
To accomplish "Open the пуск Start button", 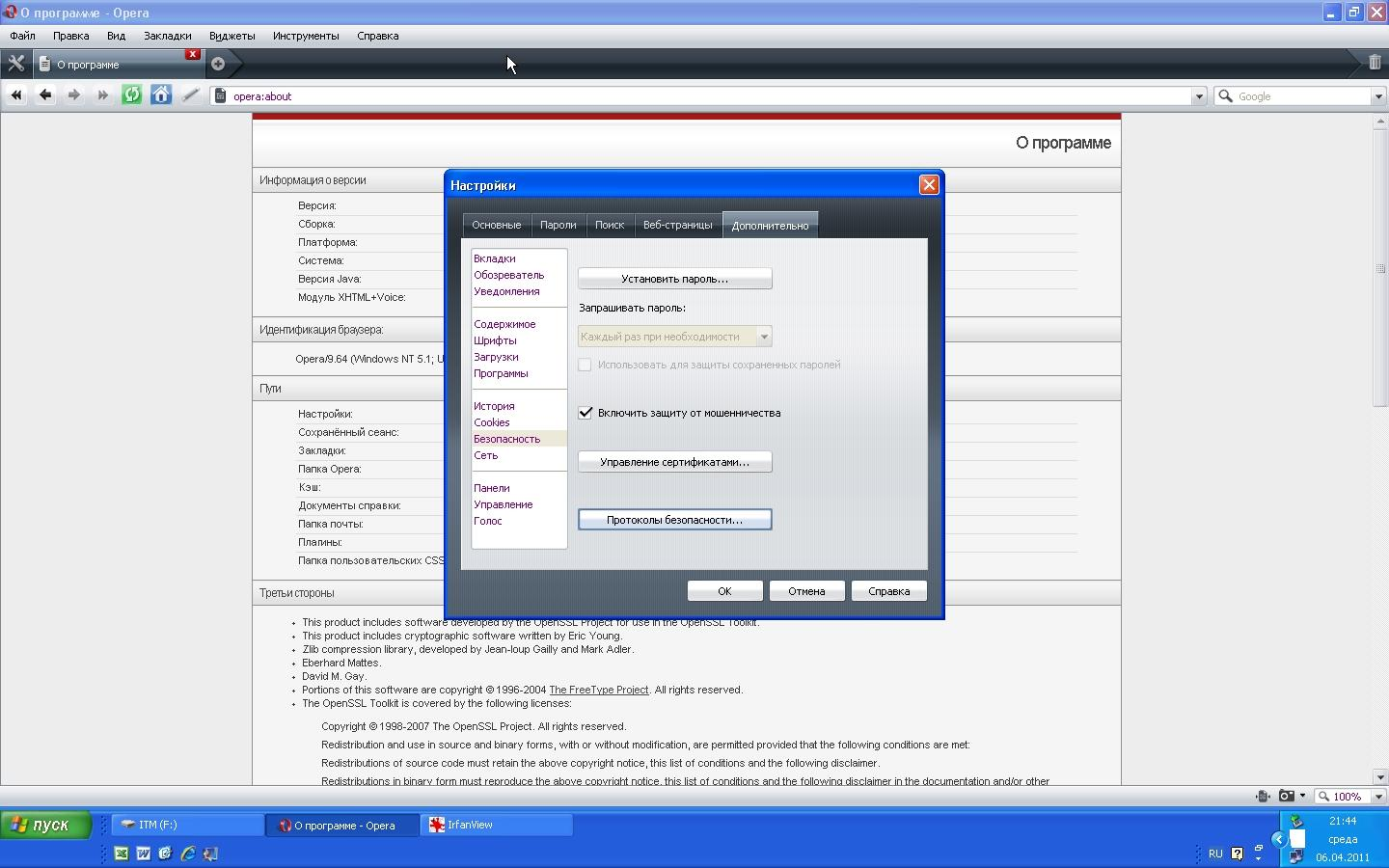I will tap(45, 825).
